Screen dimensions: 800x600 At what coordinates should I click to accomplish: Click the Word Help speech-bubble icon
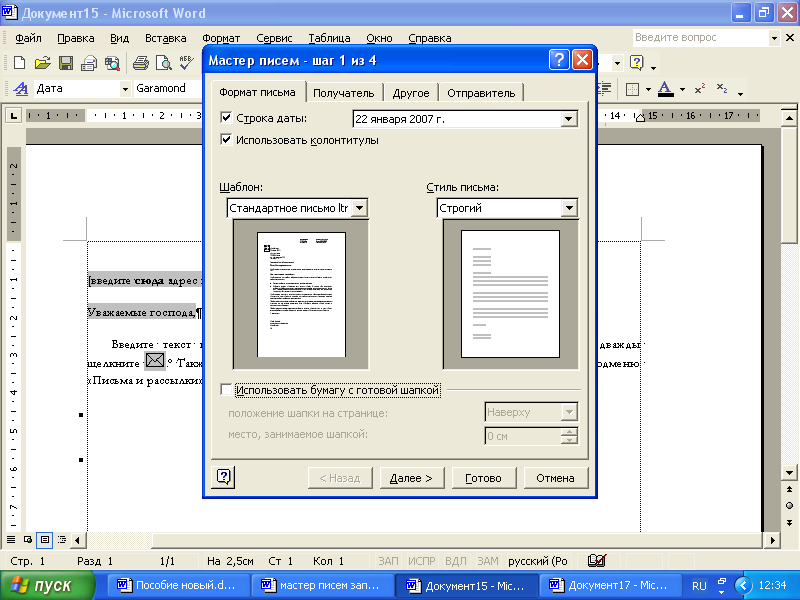pos(637,63)
